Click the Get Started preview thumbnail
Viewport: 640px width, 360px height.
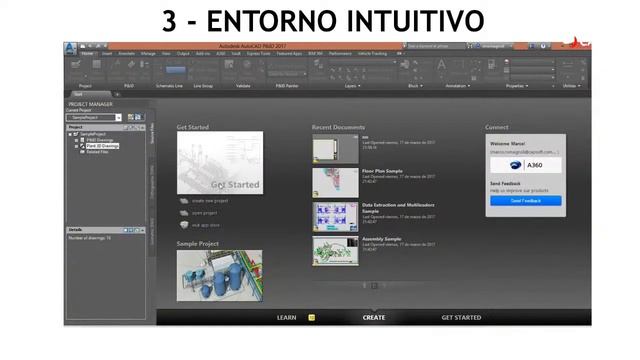220,163
